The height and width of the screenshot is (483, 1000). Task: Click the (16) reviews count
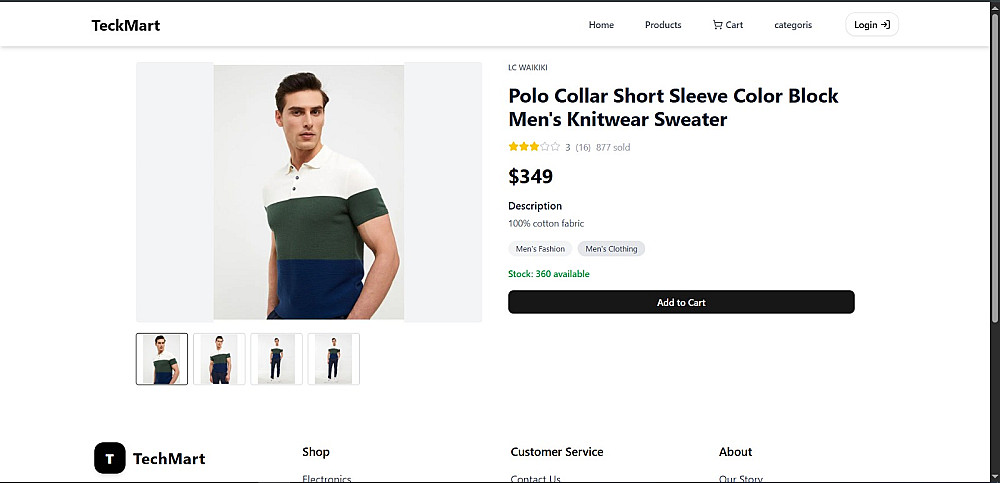pos(583,147)
